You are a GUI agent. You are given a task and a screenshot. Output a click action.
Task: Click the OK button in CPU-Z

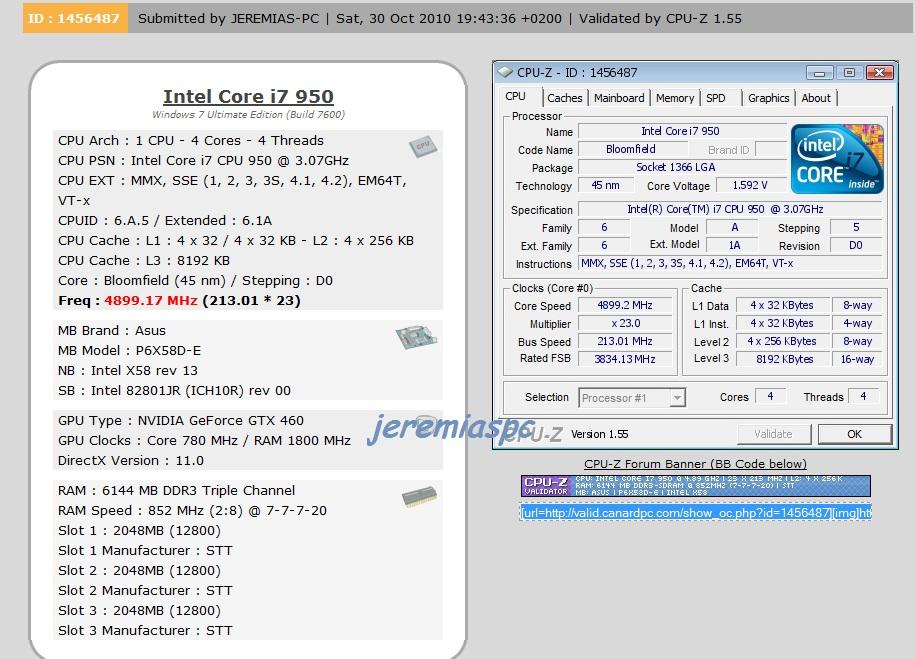tap(854, 434)
